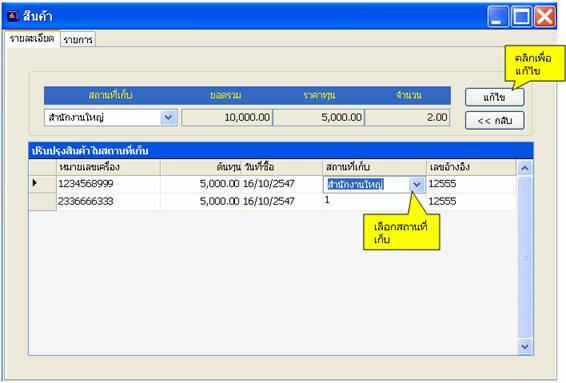Select the row marker for 1234568999
Viewport: 566px width, 383px height.
[x=42, y=184]
